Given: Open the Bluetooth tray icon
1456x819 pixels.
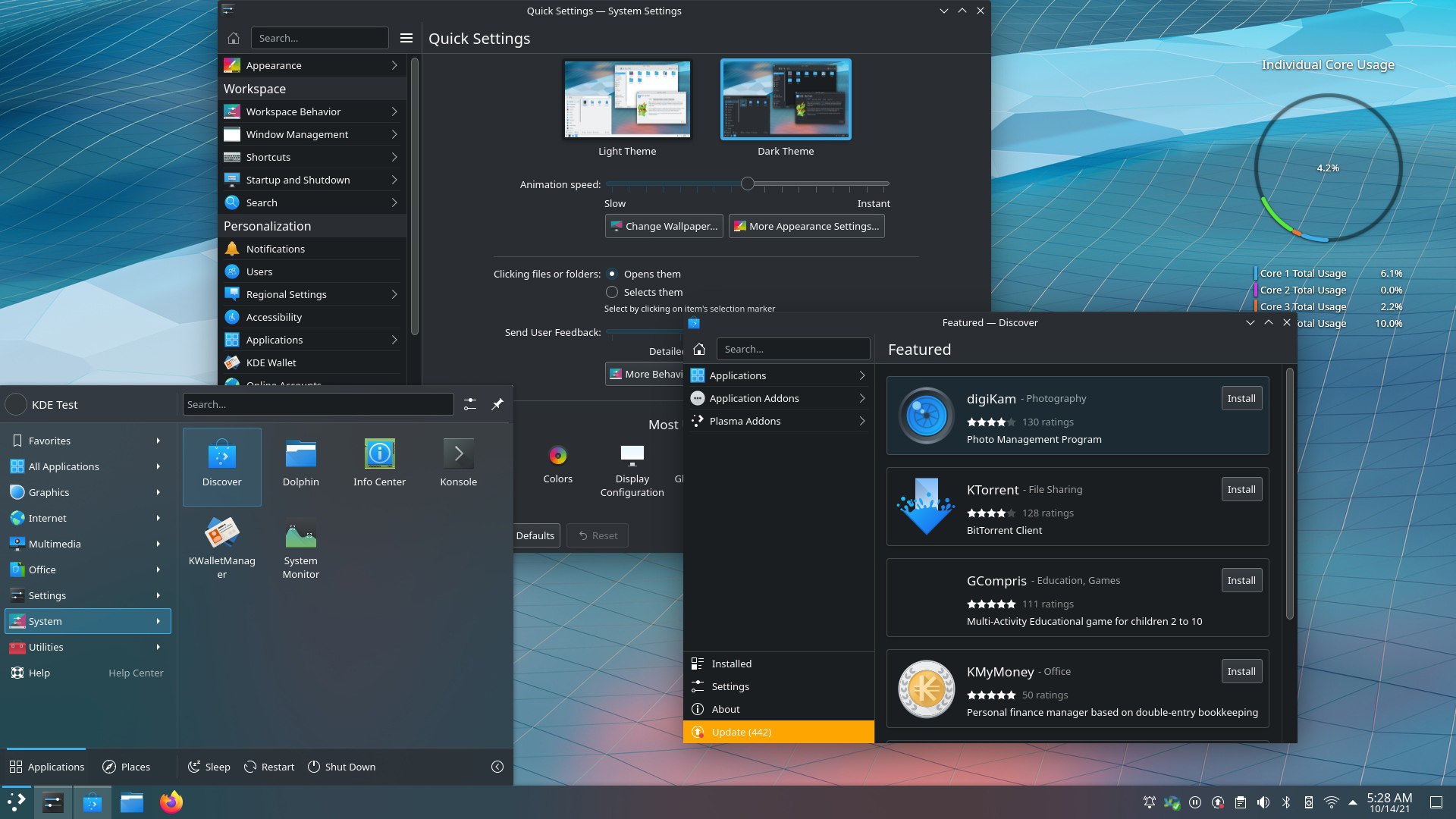Looking at the screenshot, I should [1286, 802].
